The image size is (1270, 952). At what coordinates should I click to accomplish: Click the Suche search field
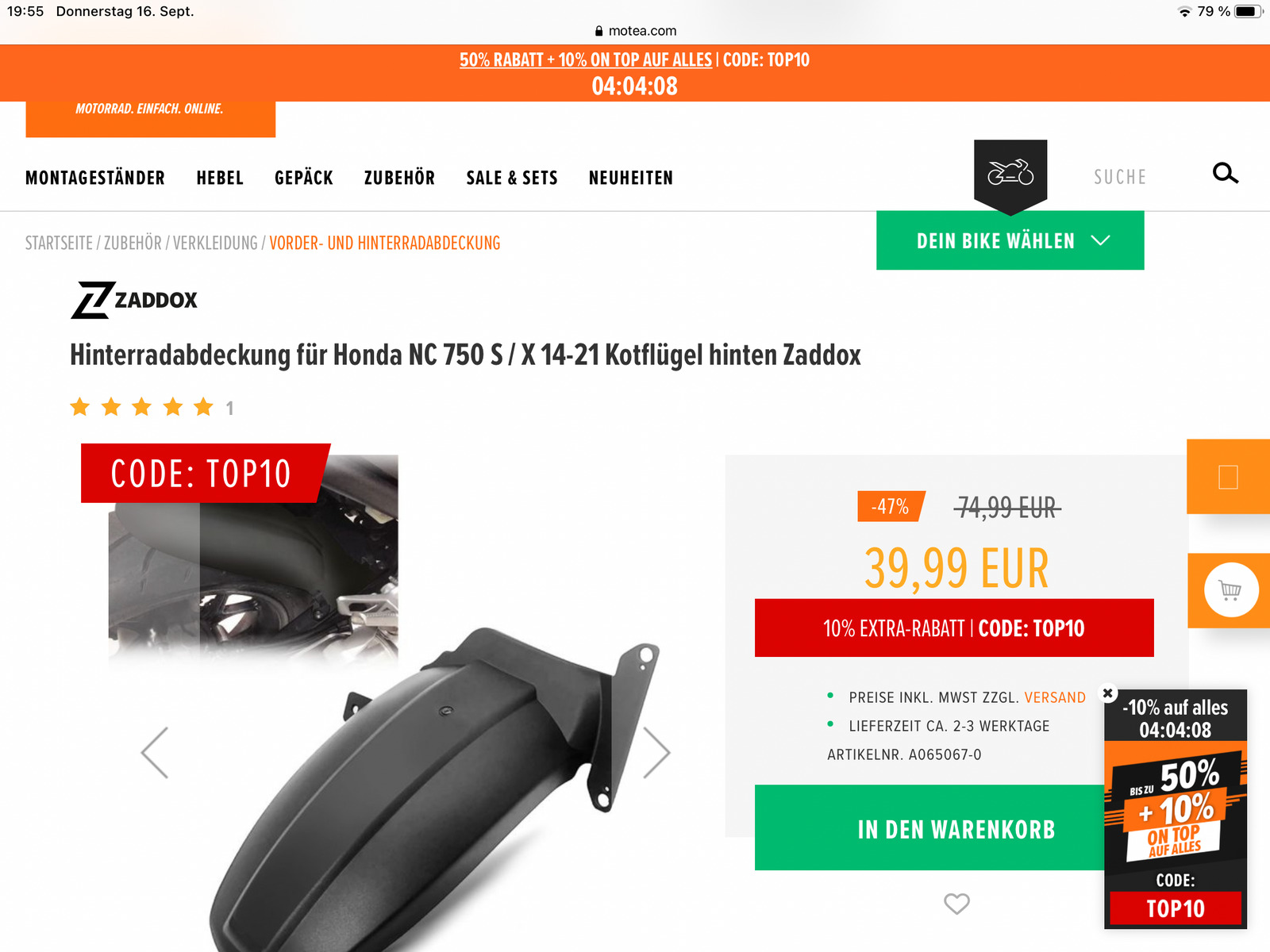coord(1120,177)
